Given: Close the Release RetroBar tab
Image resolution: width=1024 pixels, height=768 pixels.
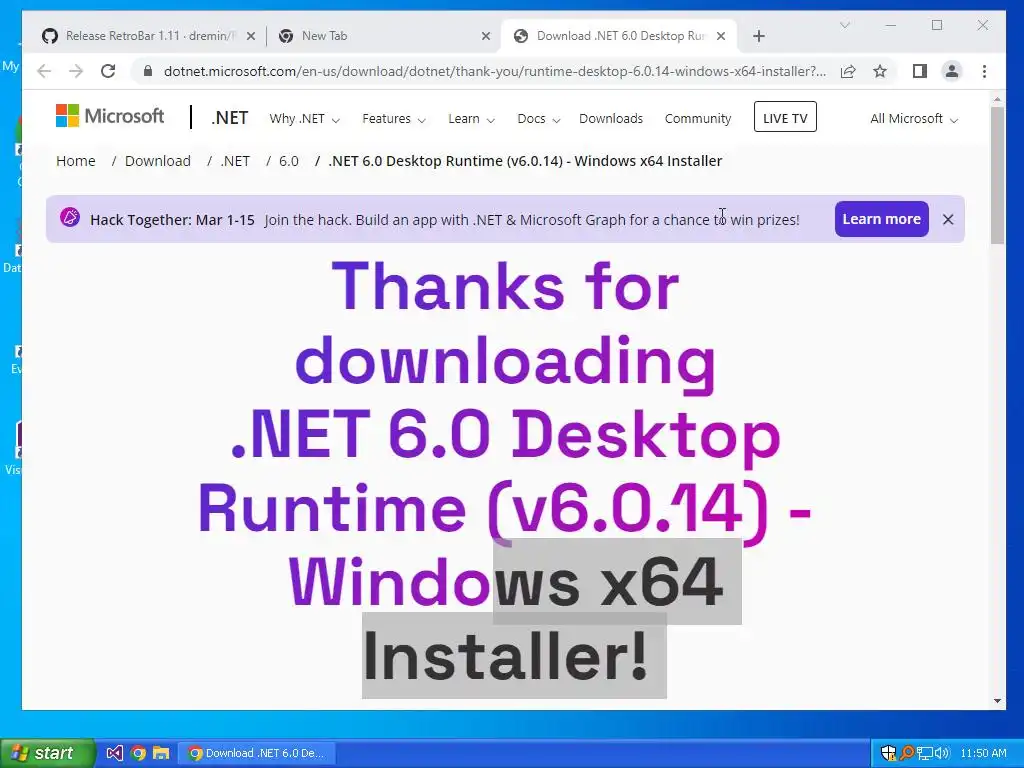Looking at the screenshot, I should pyautogui.click(x=251, y=36).
